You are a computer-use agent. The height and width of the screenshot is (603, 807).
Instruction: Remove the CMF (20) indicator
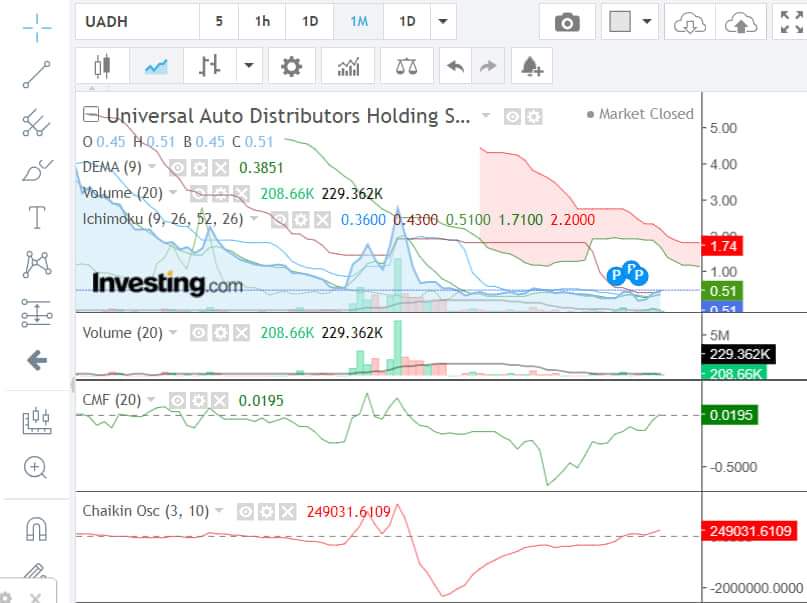pyautogui.click(x=220, y=400)
